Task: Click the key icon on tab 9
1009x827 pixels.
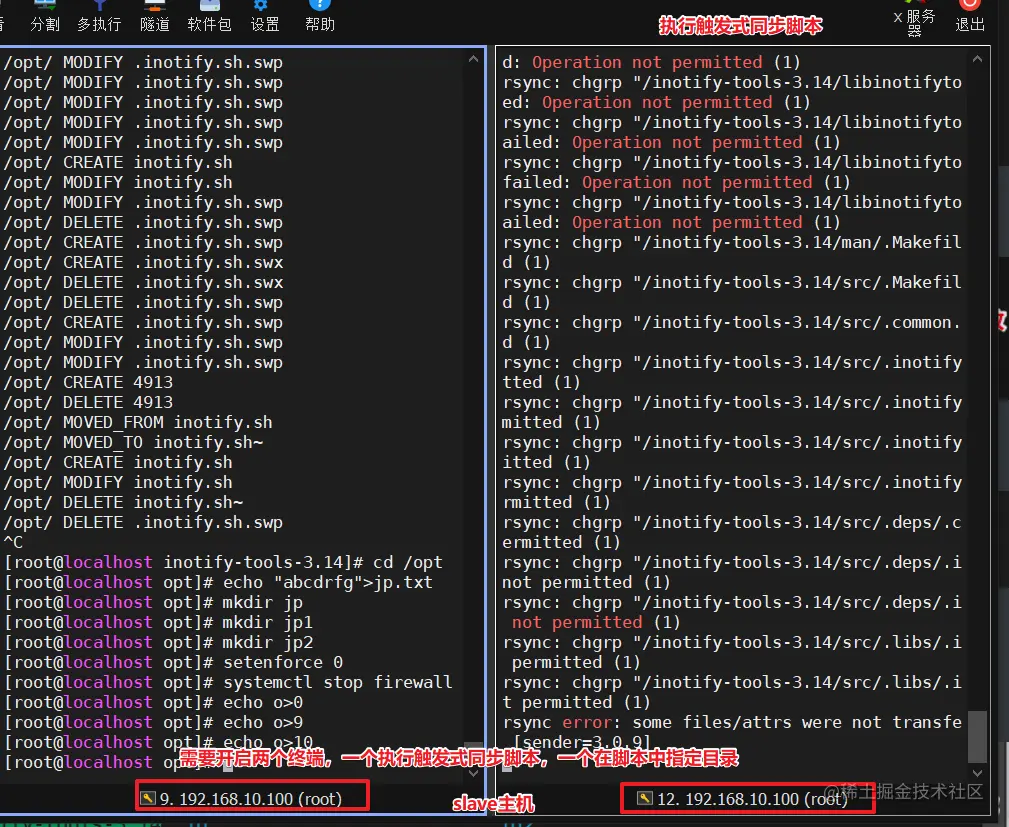Action: (x=148, y=798)
